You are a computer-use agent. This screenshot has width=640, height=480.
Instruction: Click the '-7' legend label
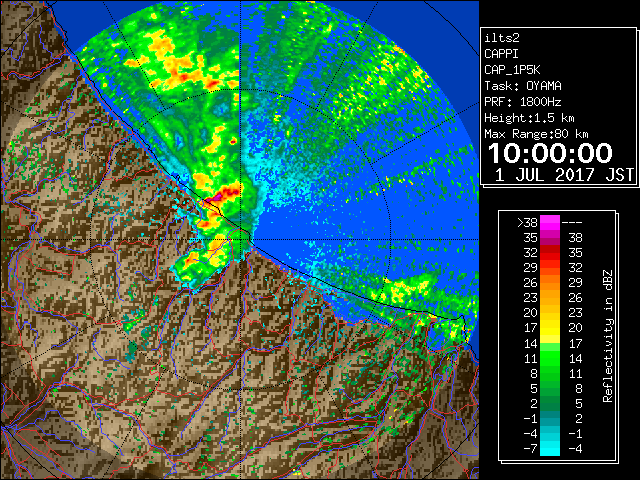[x=530, y=449]
